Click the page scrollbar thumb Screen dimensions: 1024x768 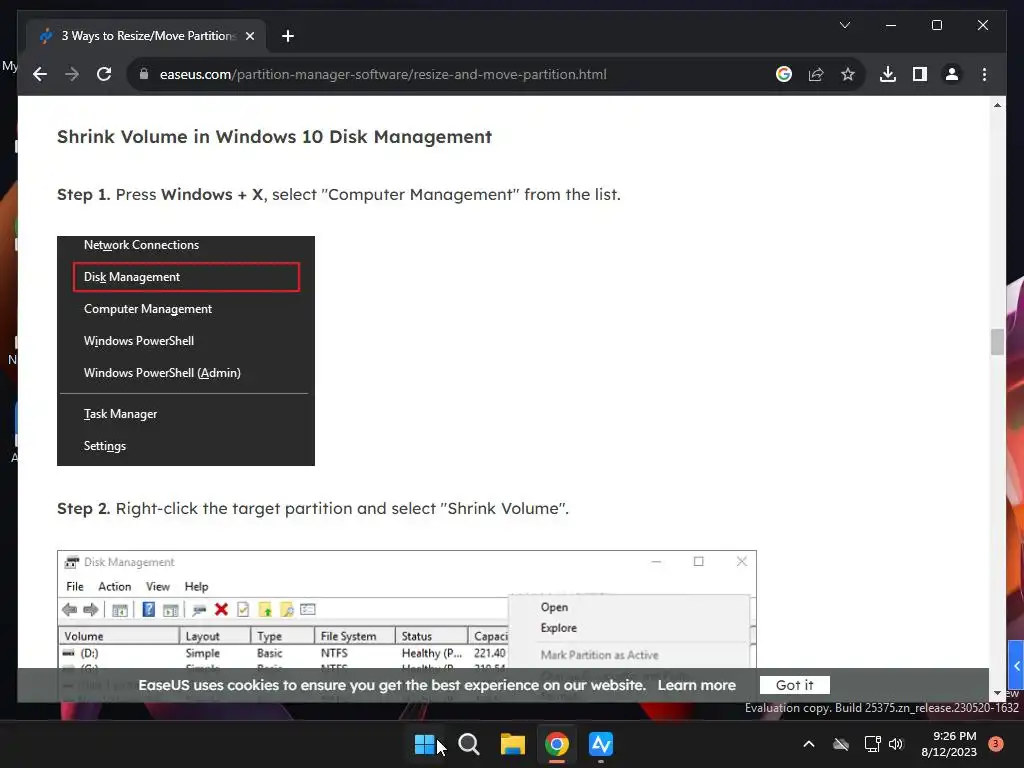click(x=997, y=342)
